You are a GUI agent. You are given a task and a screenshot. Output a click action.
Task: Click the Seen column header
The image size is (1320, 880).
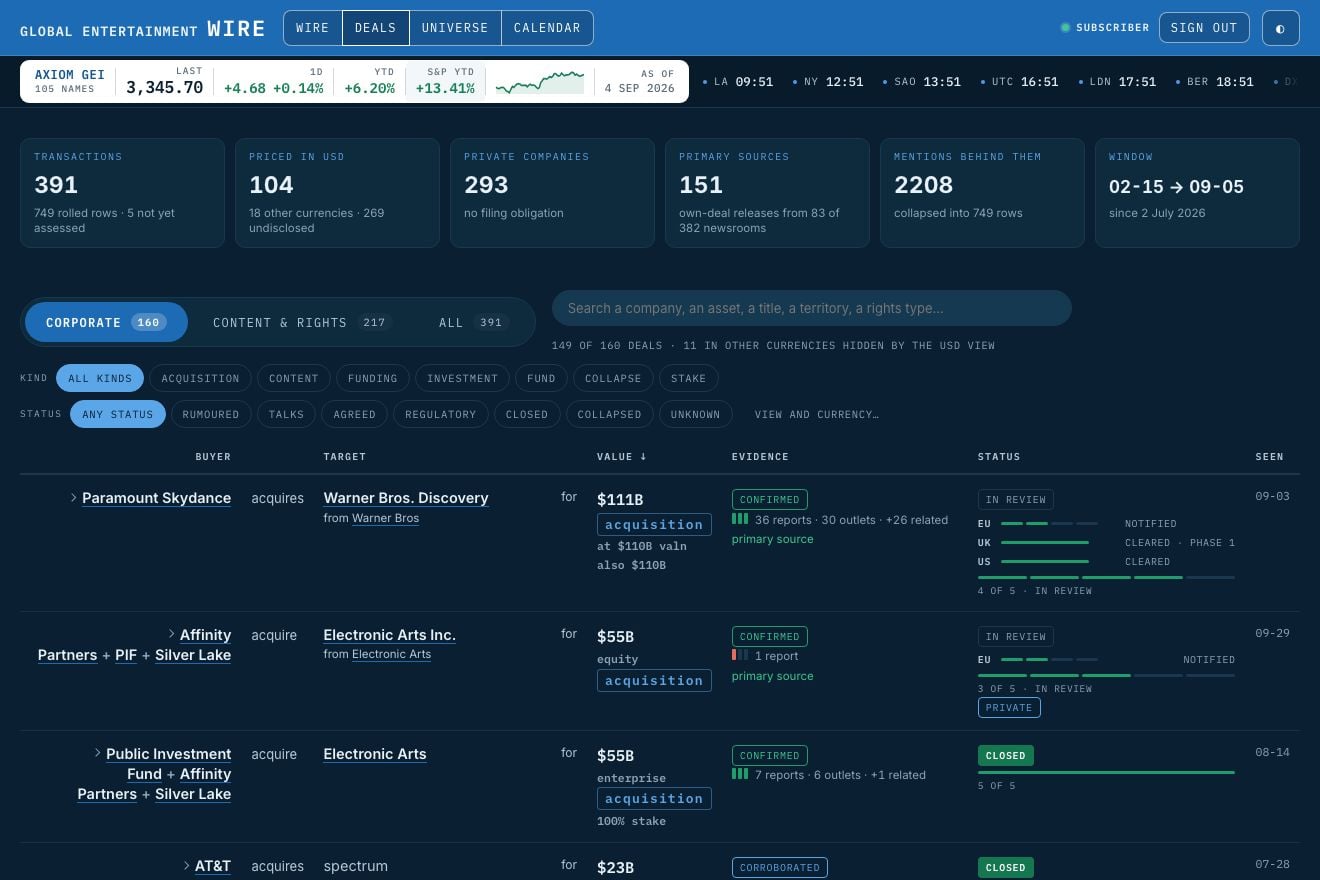point(1270,457)
